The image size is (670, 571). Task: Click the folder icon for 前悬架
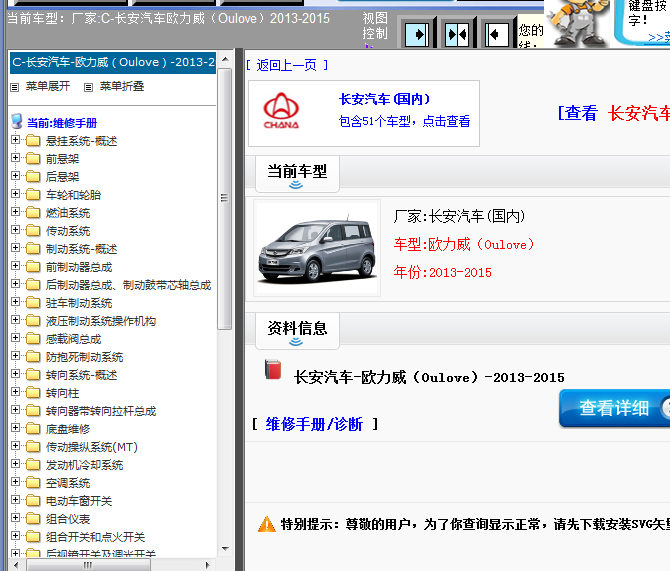33,159
